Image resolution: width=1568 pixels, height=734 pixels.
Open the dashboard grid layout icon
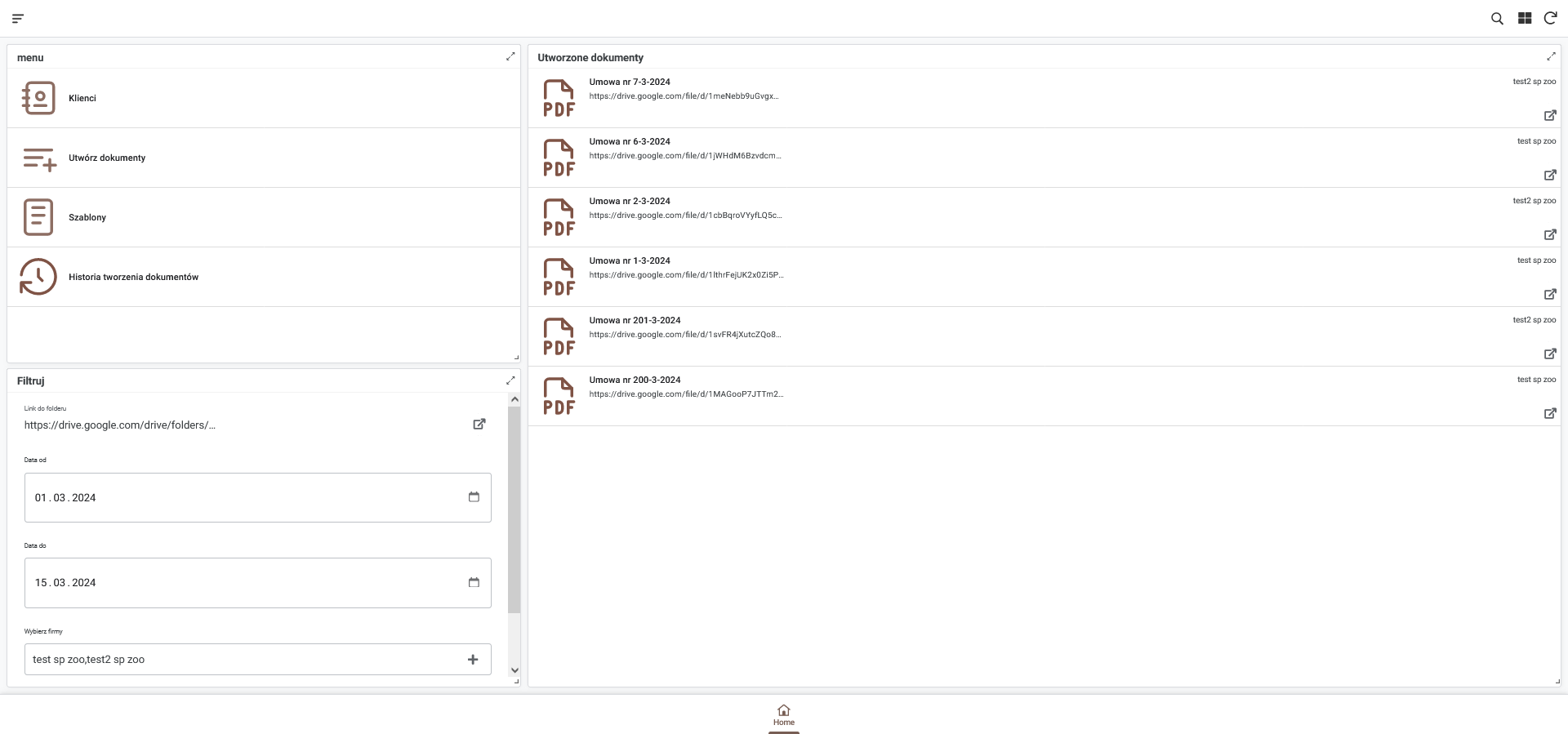1524,18
